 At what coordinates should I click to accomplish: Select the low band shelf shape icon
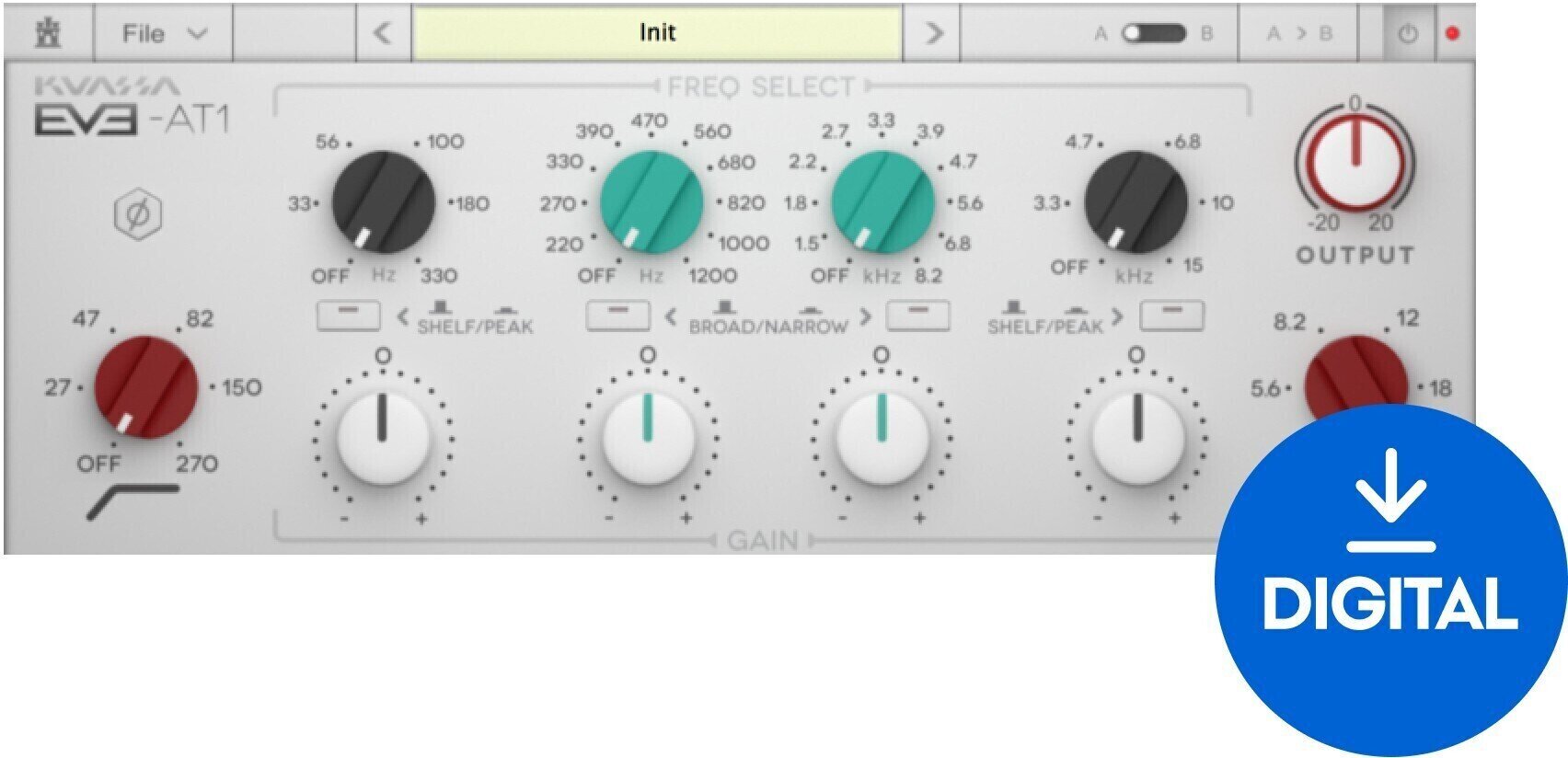click(x=441, y=308)
